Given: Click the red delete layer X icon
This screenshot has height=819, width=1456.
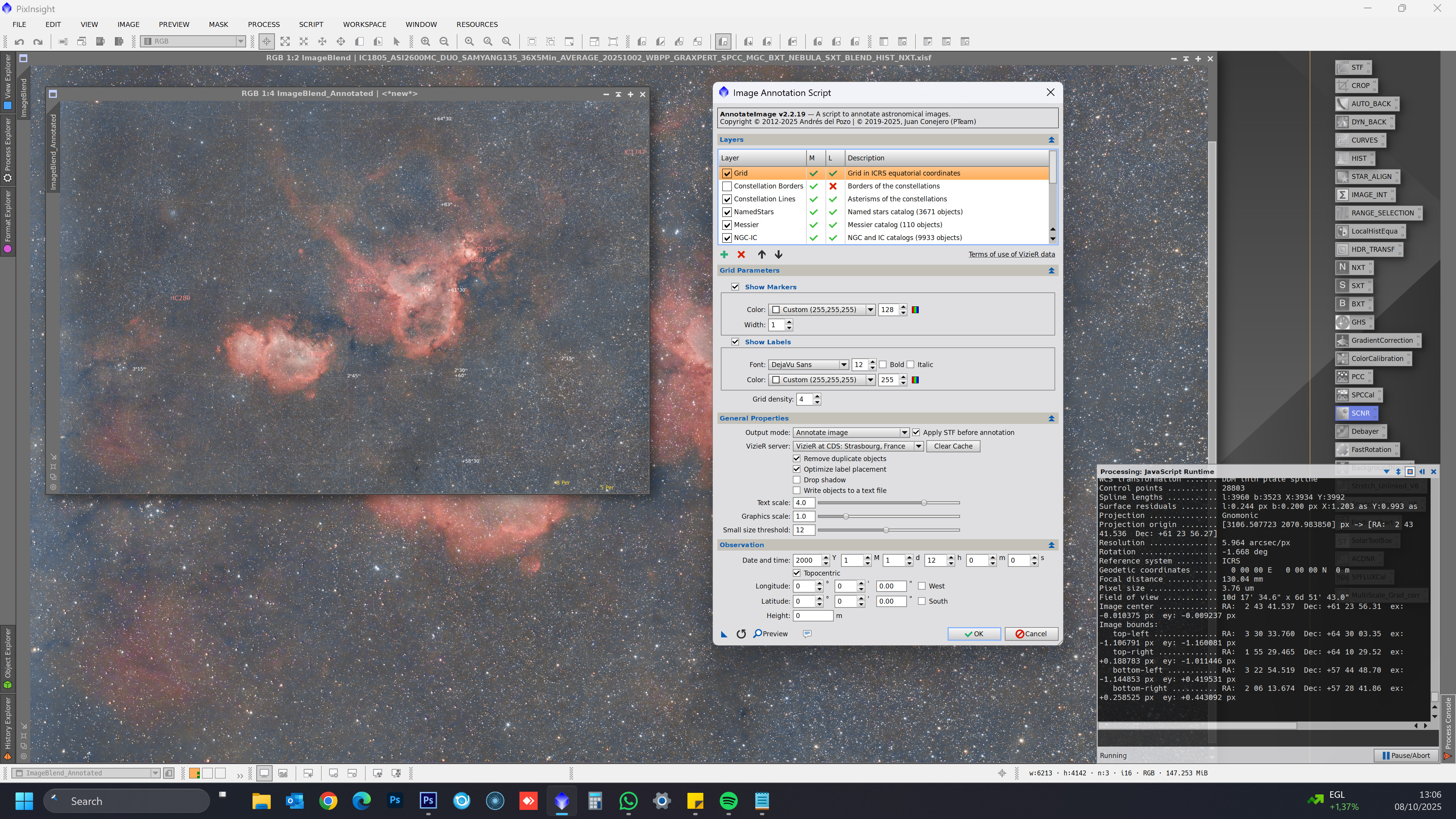Looking at the screenshot, I should (741, 254).
